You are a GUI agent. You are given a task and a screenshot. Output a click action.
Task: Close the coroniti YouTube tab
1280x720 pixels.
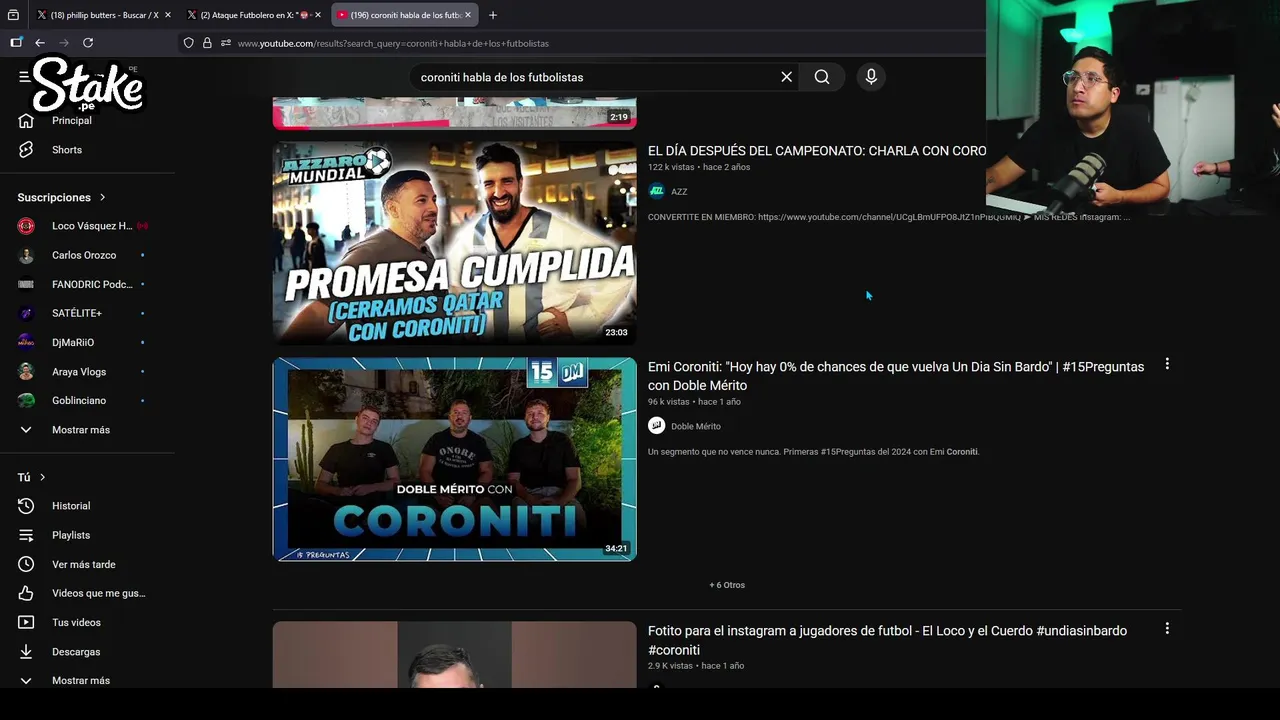468,15
